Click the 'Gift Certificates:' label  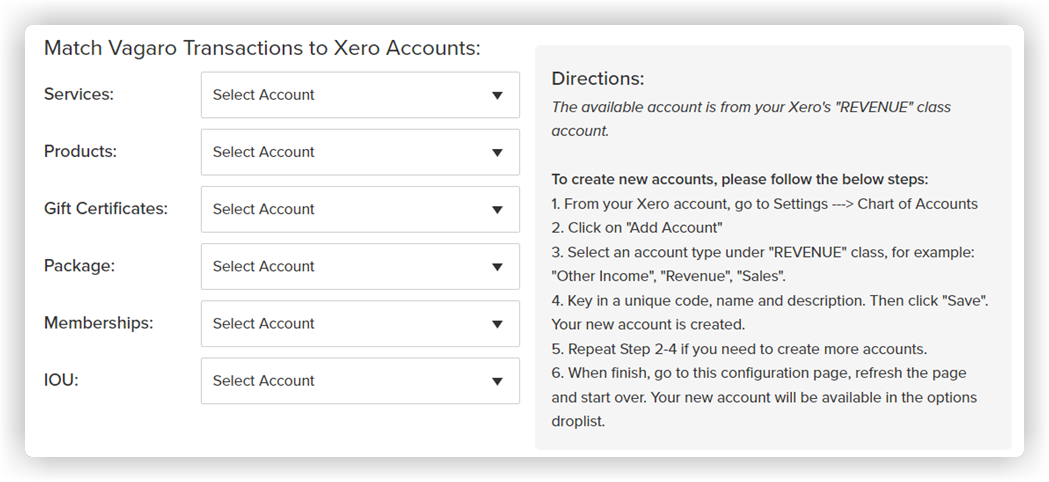106,209
